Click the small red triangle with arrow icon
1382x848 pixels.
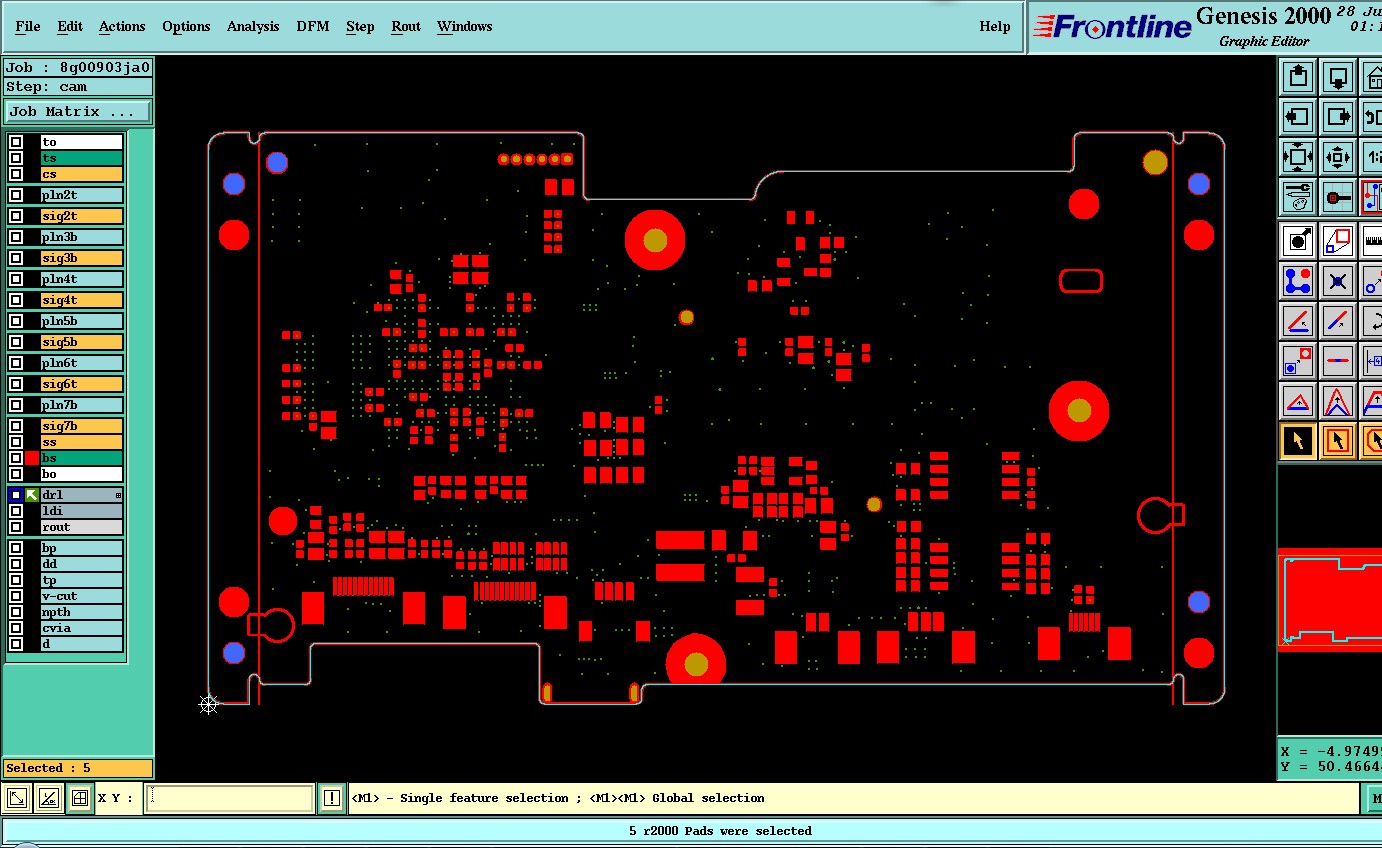pos(1298,401)
